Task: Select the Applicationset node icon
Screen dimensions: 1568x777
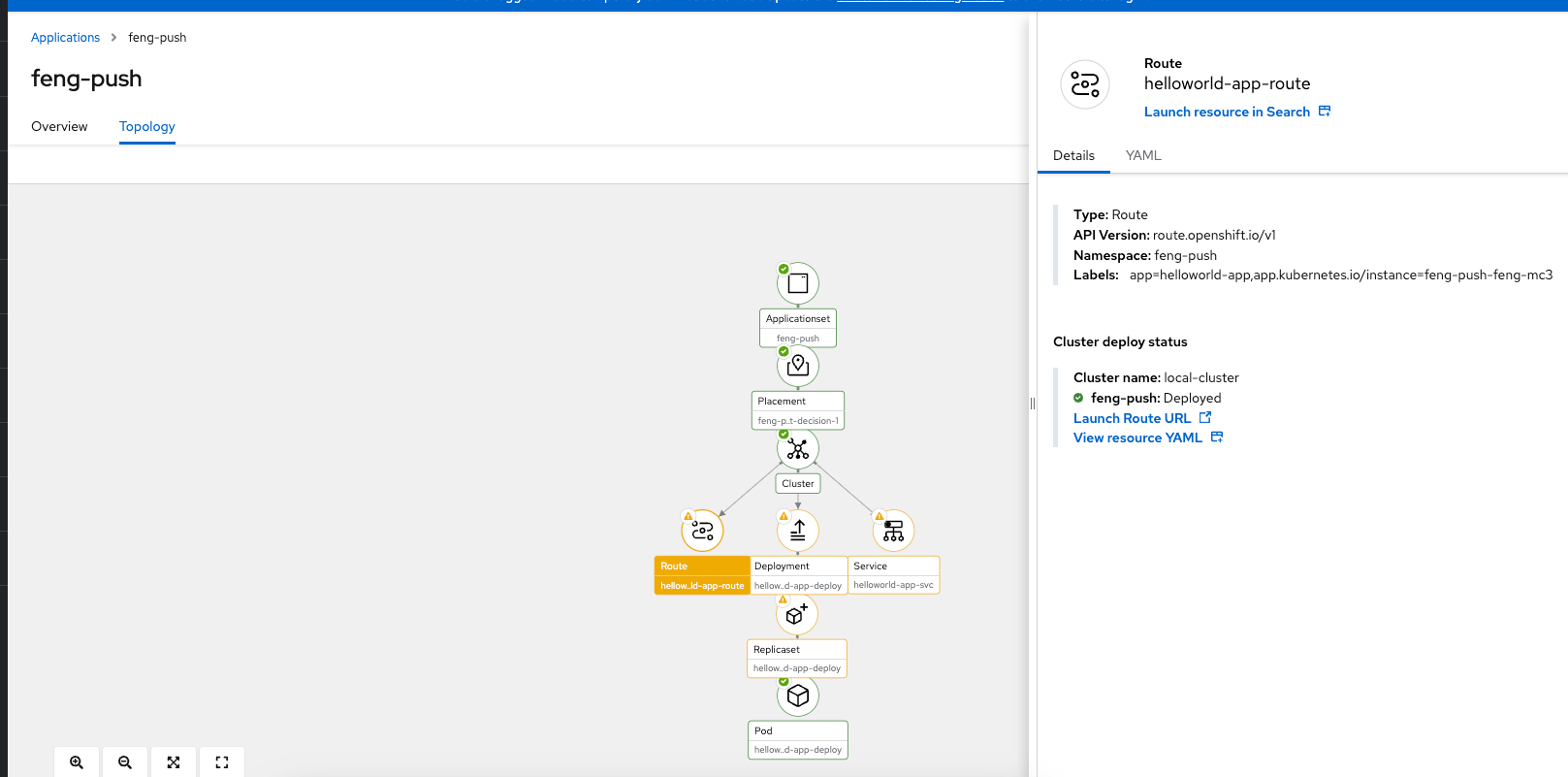Action: (x=798, y=283)
